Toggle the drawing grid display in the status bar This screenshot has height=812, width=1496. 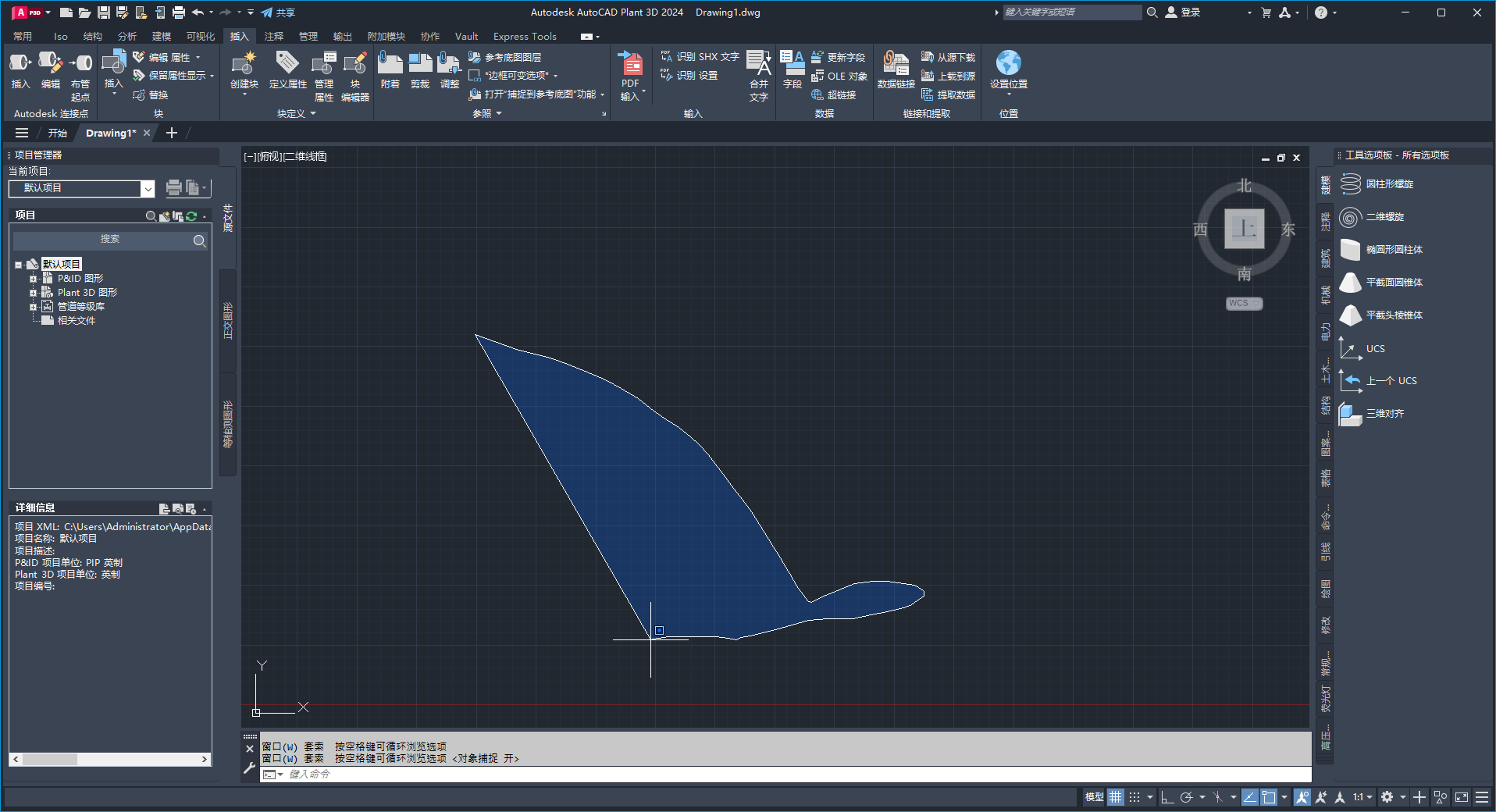click(1116, 797)
